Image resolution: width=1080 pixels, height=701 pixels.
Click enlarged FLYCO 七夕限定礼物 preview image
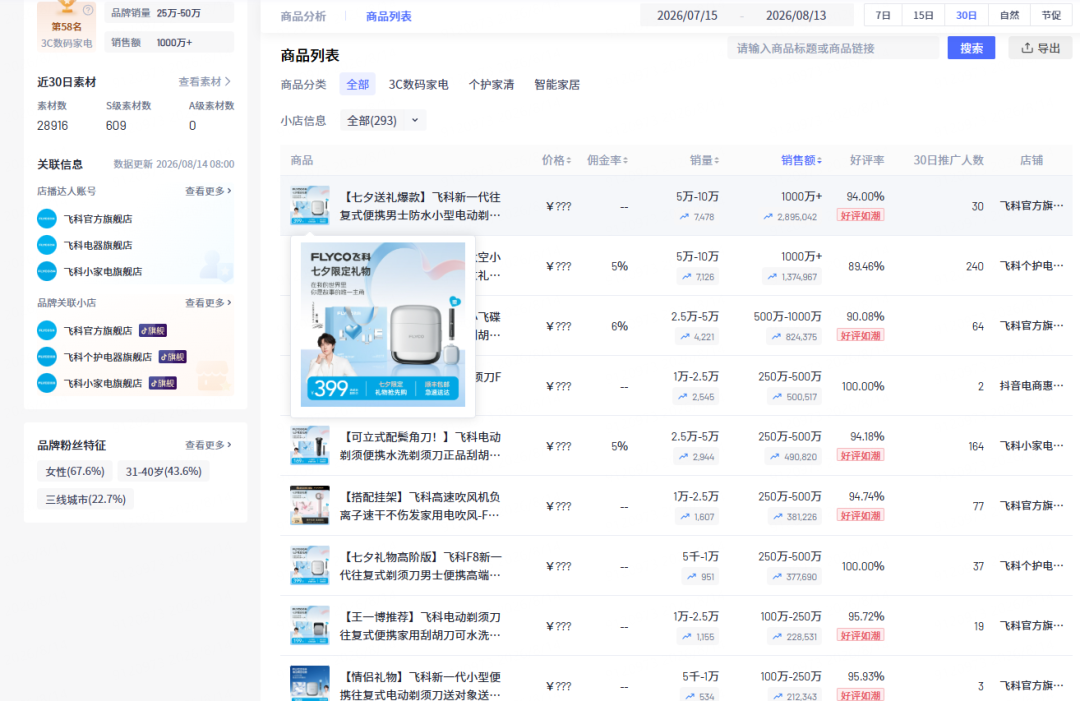point(383,324)
